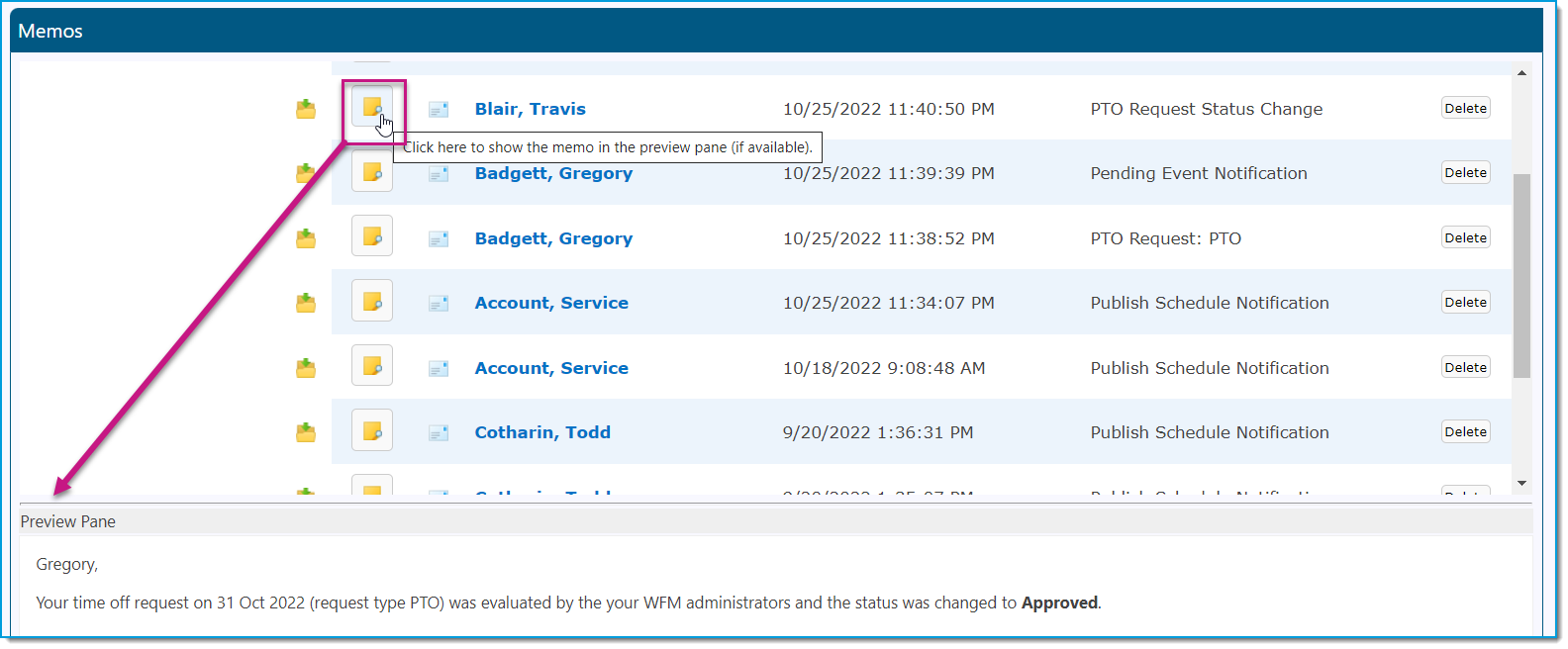Open the Cotharin, Todd sender link
This screenshot has height=649, width=1568.
coord(542,432)
